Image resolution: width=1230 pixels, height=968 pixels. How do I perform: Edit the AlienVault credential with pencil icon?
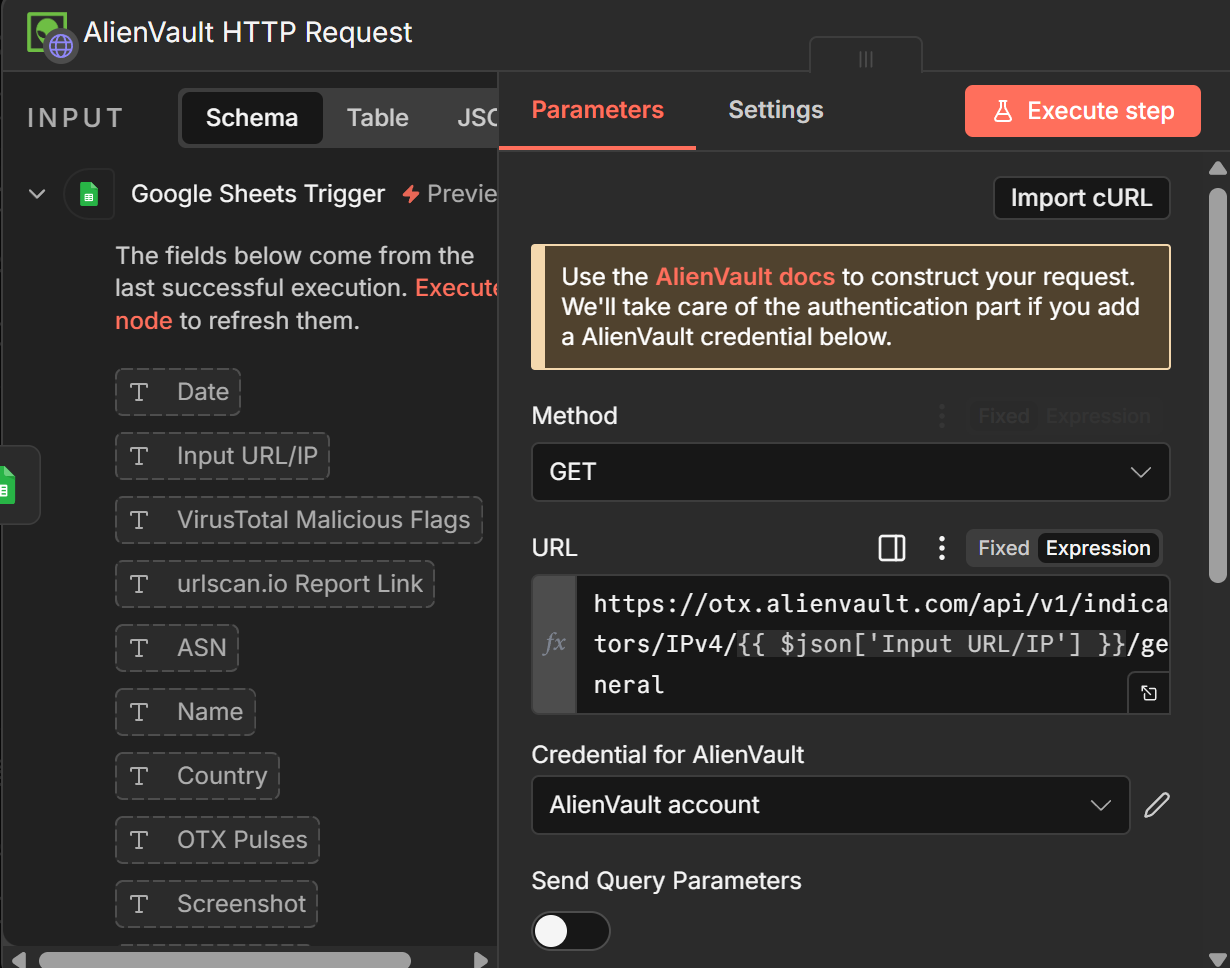[1157, 805]
